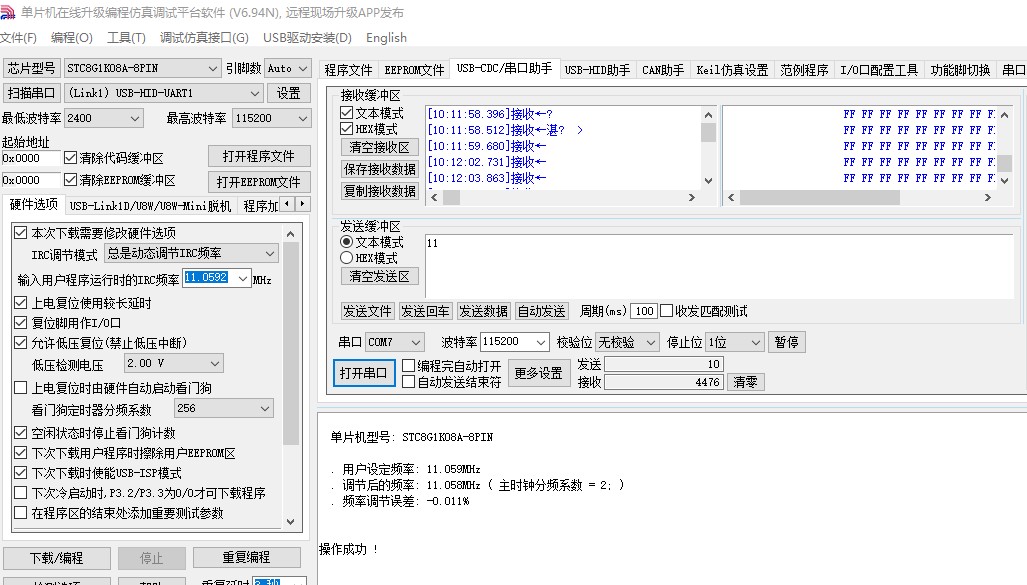
Task: Open 低压检测电压 2.00 V dropdown
Action: (x=215, y=363)
